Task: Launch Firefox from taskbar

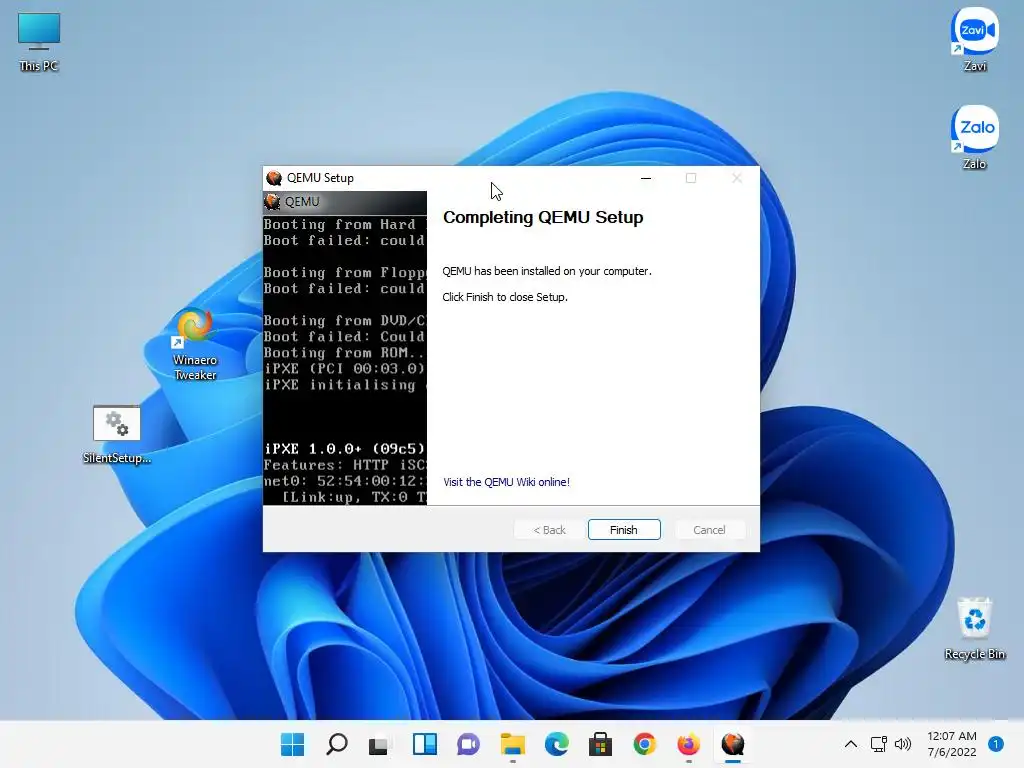Action: (688, 744)
